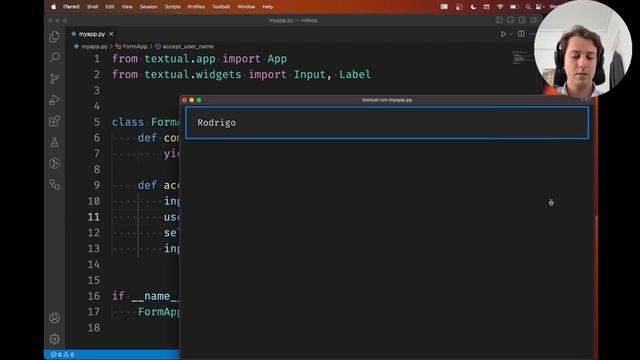Click the word Label on line 2
The image size is (640, 360).
355,75
